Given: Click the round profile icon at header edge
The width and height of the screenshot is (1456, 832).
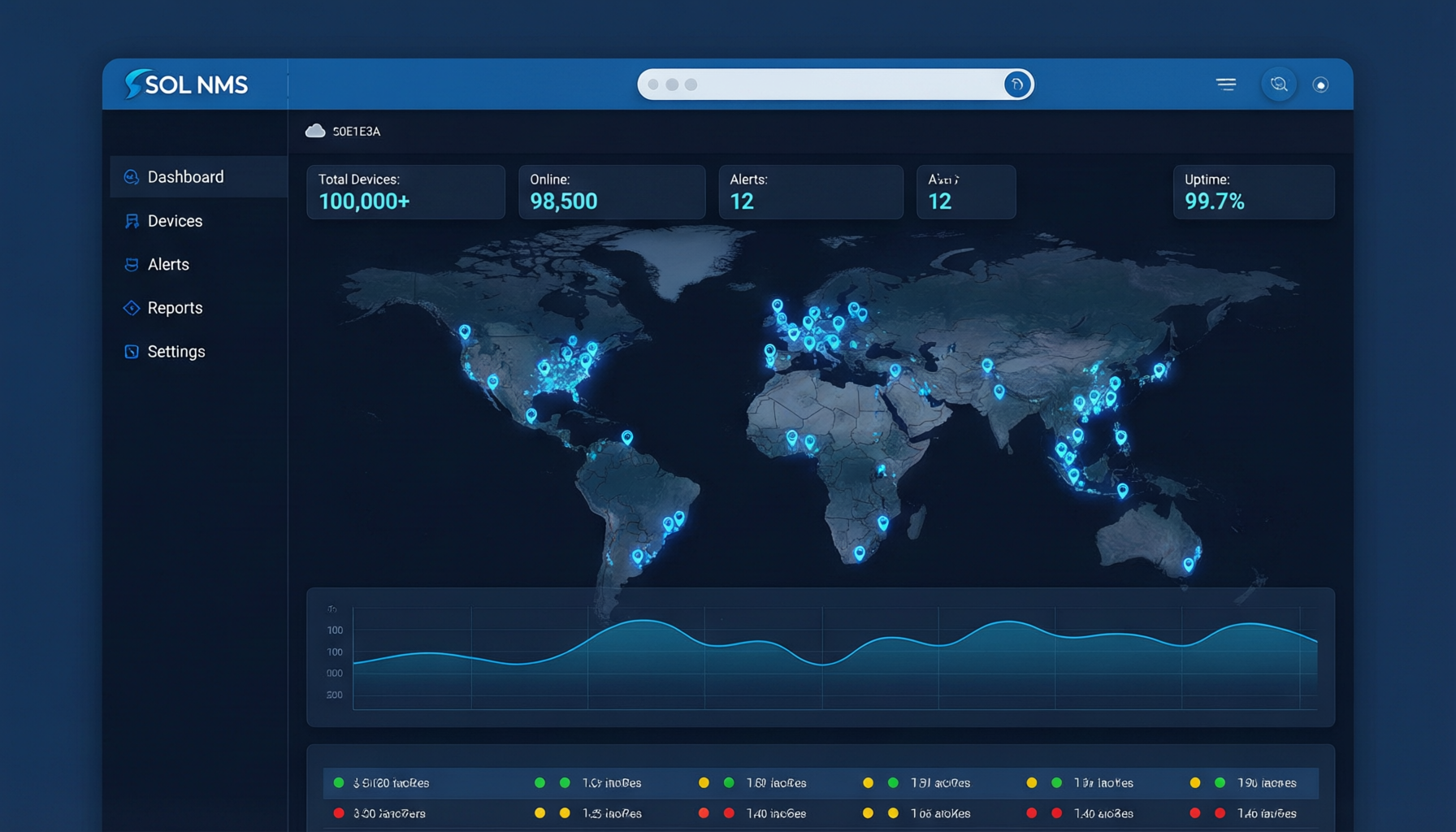Looking at the screenshot, I should (x=1320, y=84).
